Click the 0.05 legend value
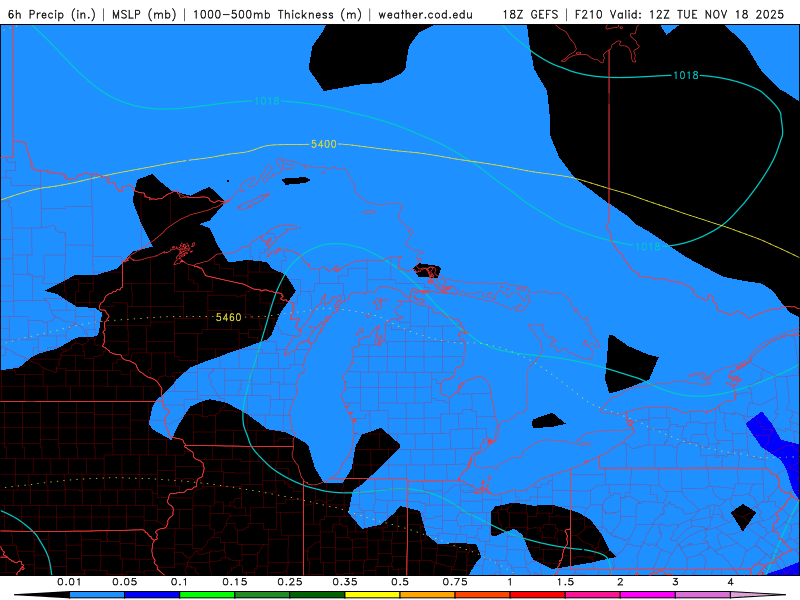 coord(124,582)
